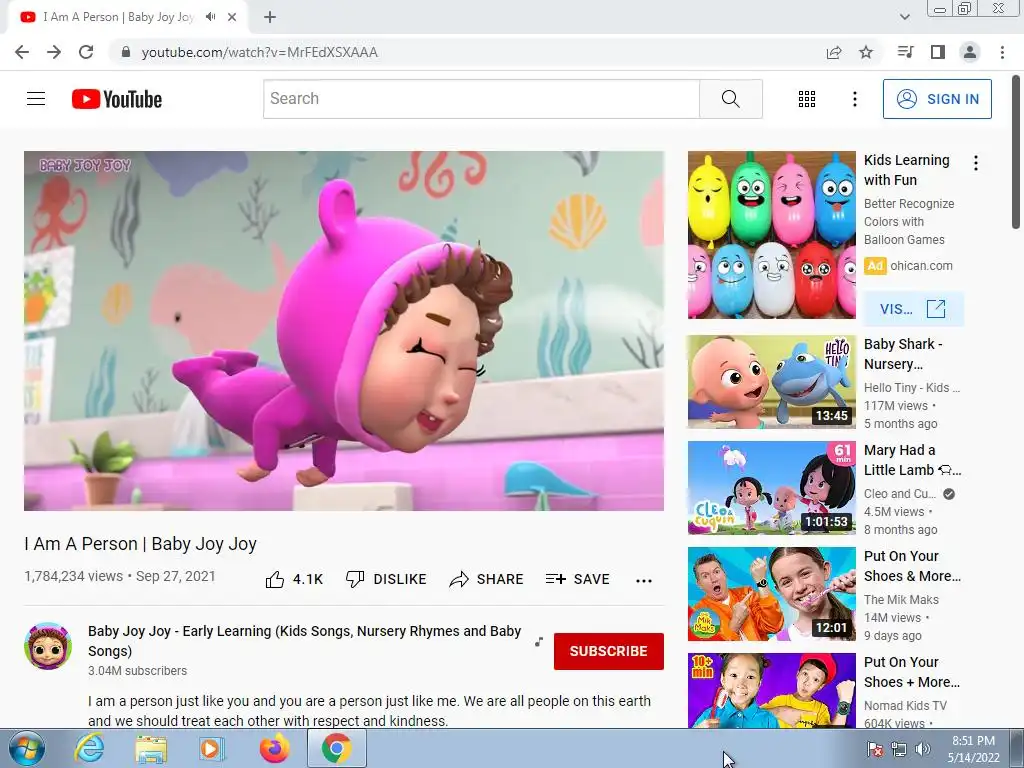Reload the YouTube page

coord(86,52)
